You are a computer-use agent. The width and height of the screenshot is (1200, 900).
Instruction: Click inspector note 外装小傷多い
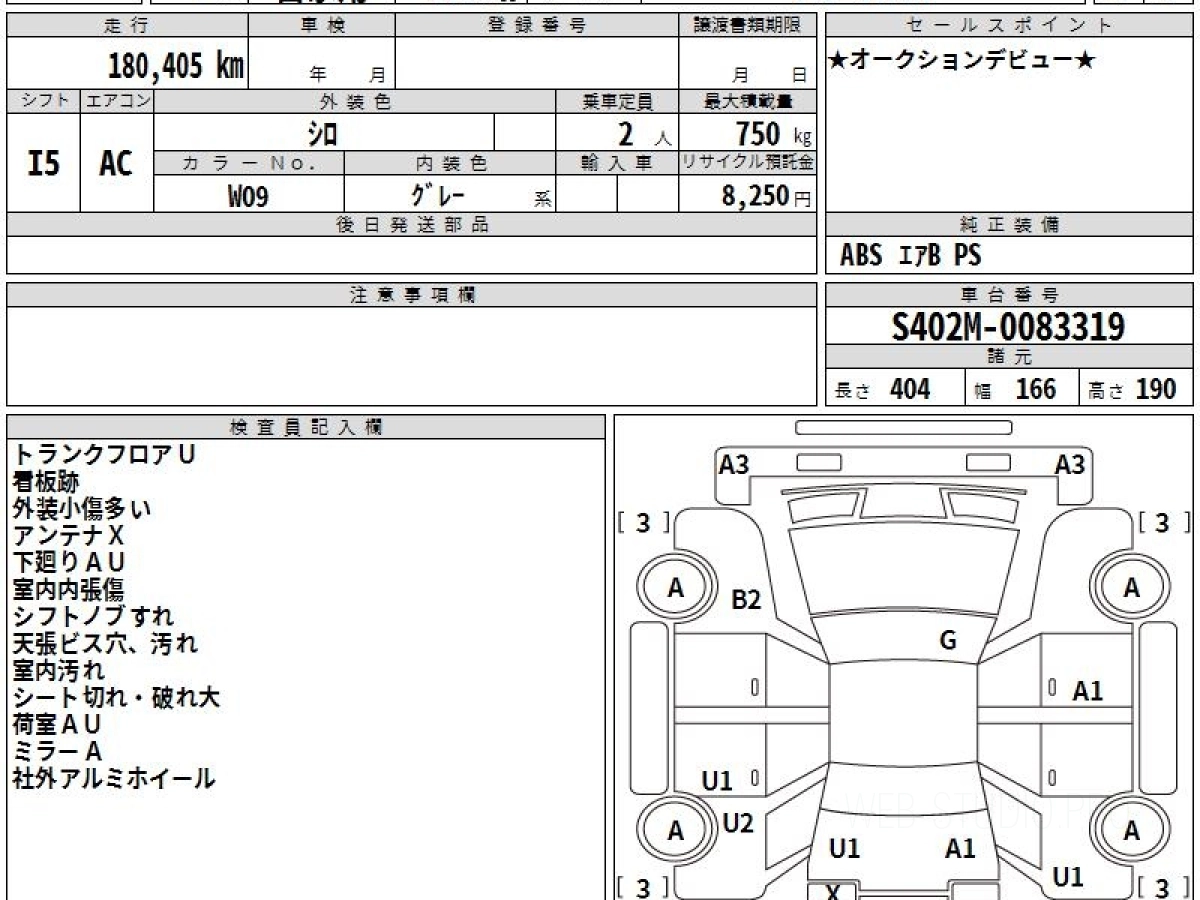pyautogui.click(x=82, y=508)
